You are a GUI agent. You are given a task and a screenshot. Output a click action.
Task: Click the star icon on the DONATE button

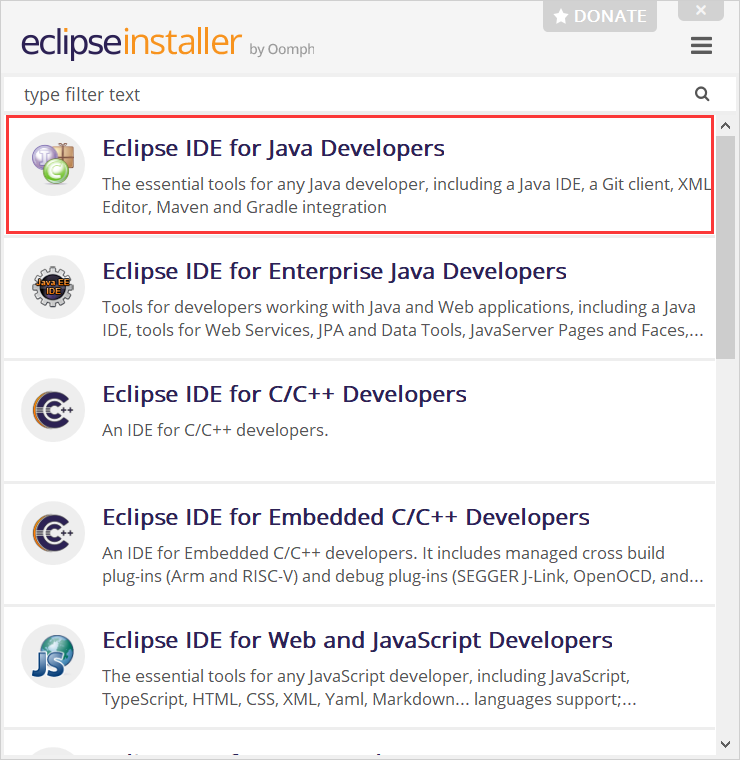pyautogui.click(x=561, y=16)
